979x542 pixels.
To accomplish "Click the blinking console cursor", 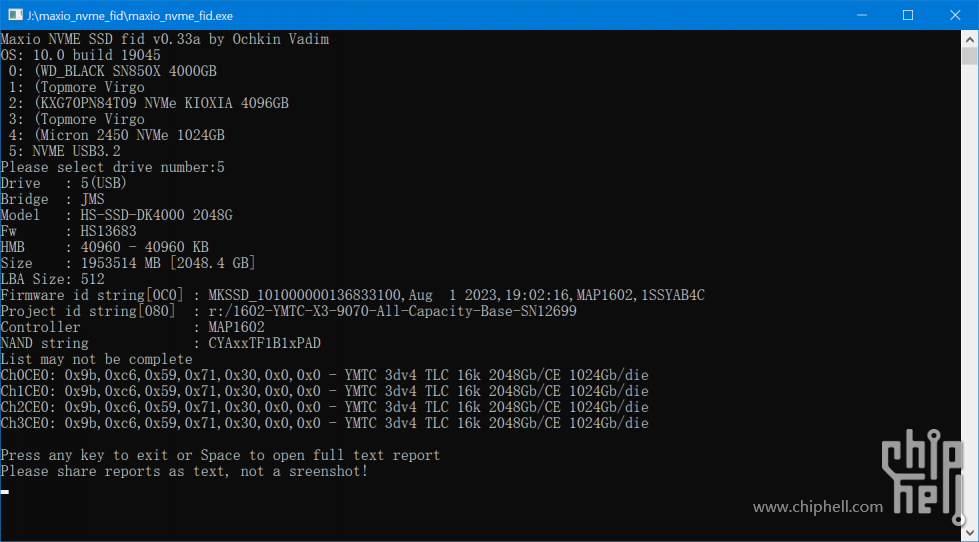I will pyautogui.click(x=4, y=492).
